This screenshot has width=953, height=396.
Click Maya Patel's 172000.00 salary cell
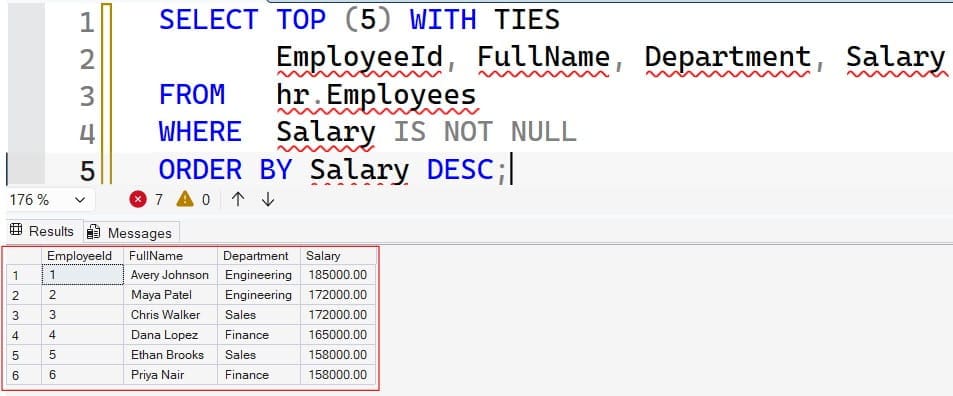coord(339,295)
